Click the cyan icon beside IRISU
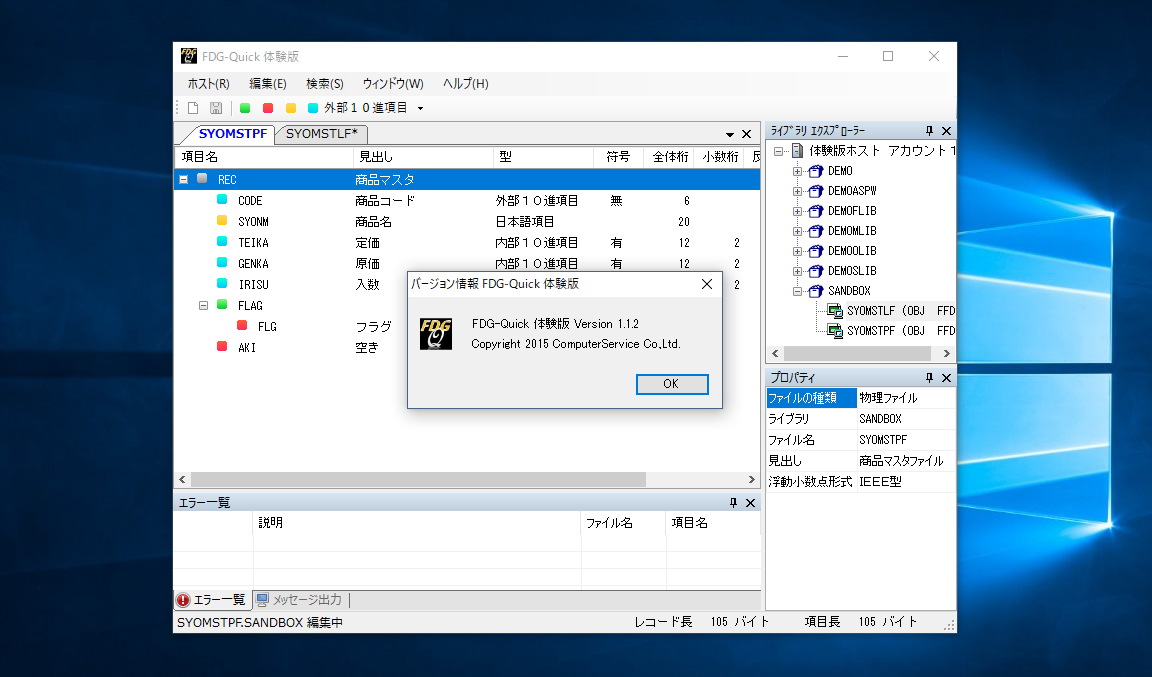 point(222,283)
